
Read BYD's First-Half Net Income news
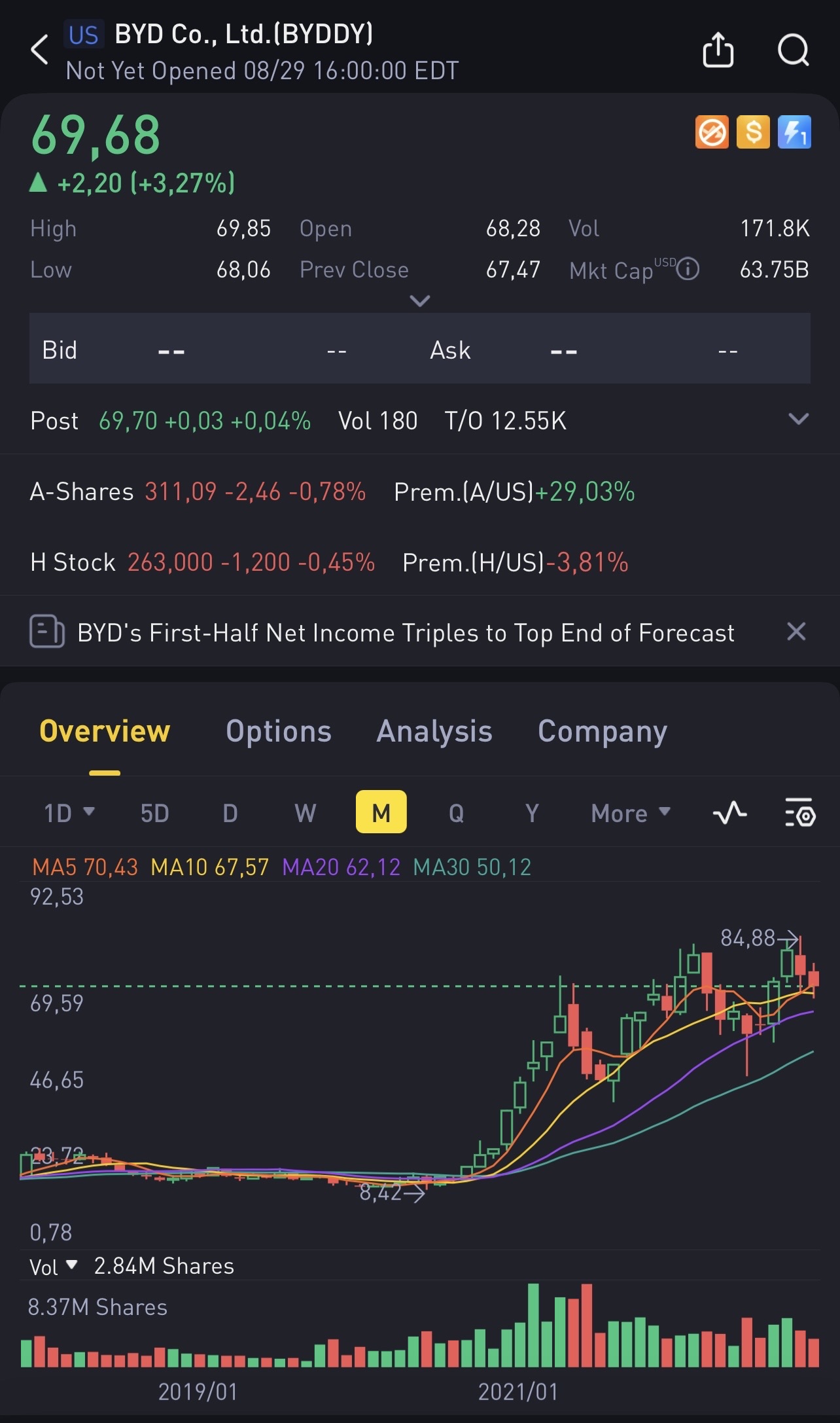coord(406,632)
